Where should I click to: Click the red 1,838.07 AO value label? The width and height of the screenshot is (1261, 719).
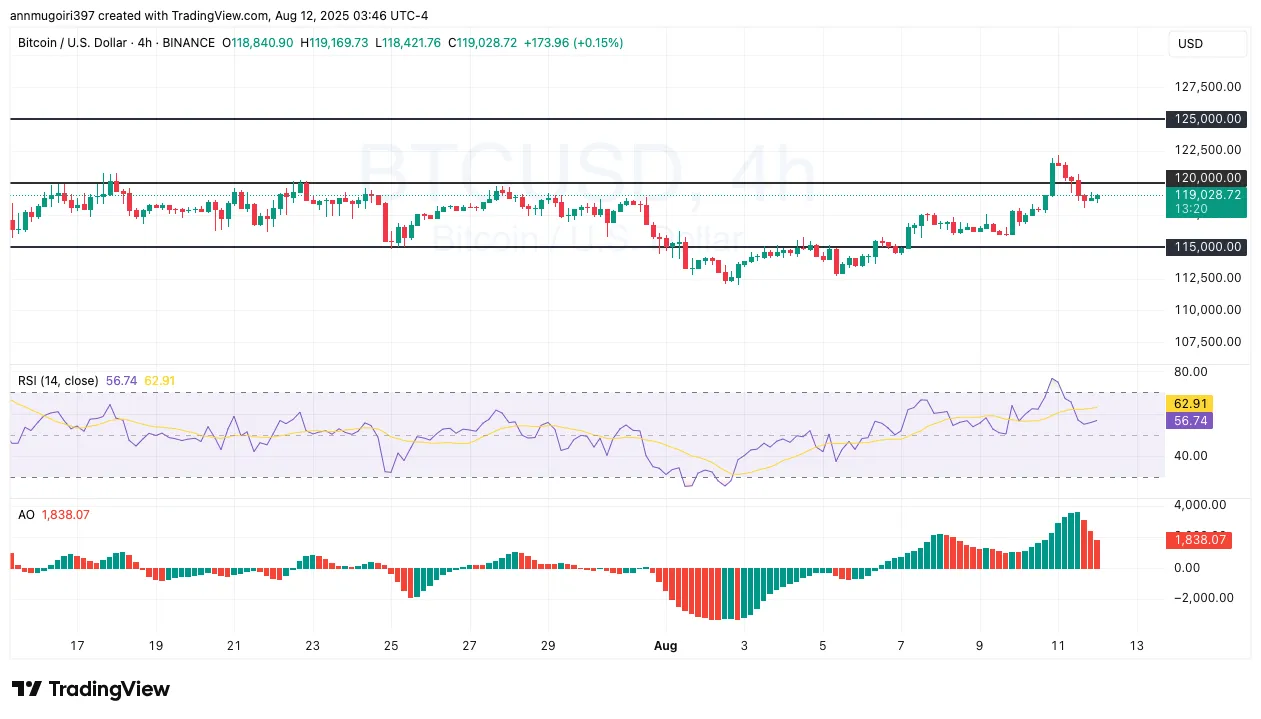point(1197,540)
